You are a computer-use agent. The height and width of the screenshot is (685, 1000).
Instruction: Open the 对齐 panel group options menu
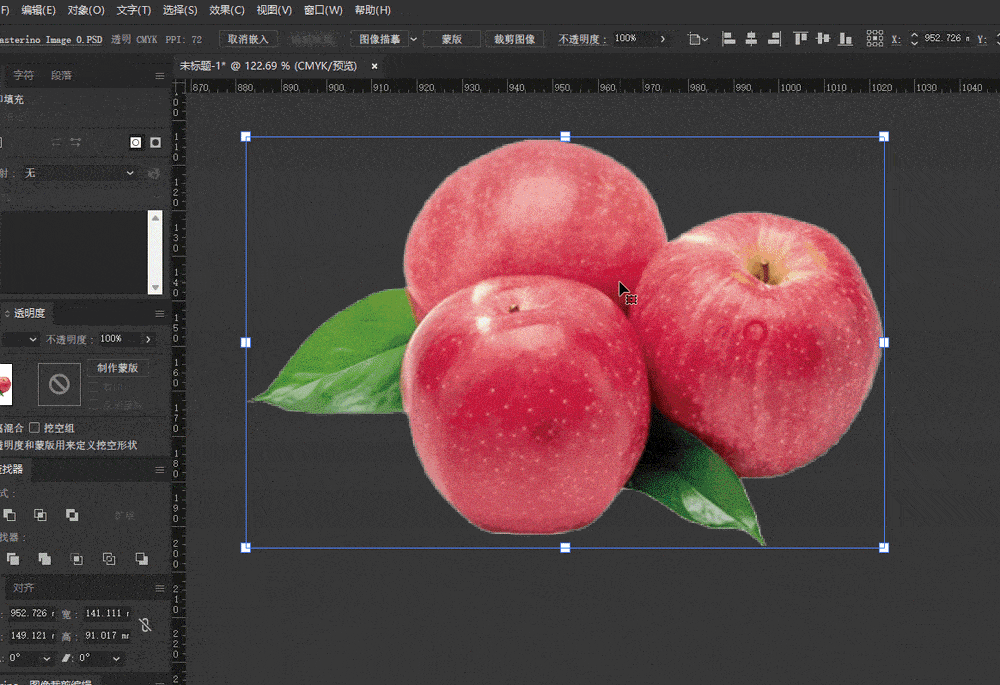pos(159,588)
